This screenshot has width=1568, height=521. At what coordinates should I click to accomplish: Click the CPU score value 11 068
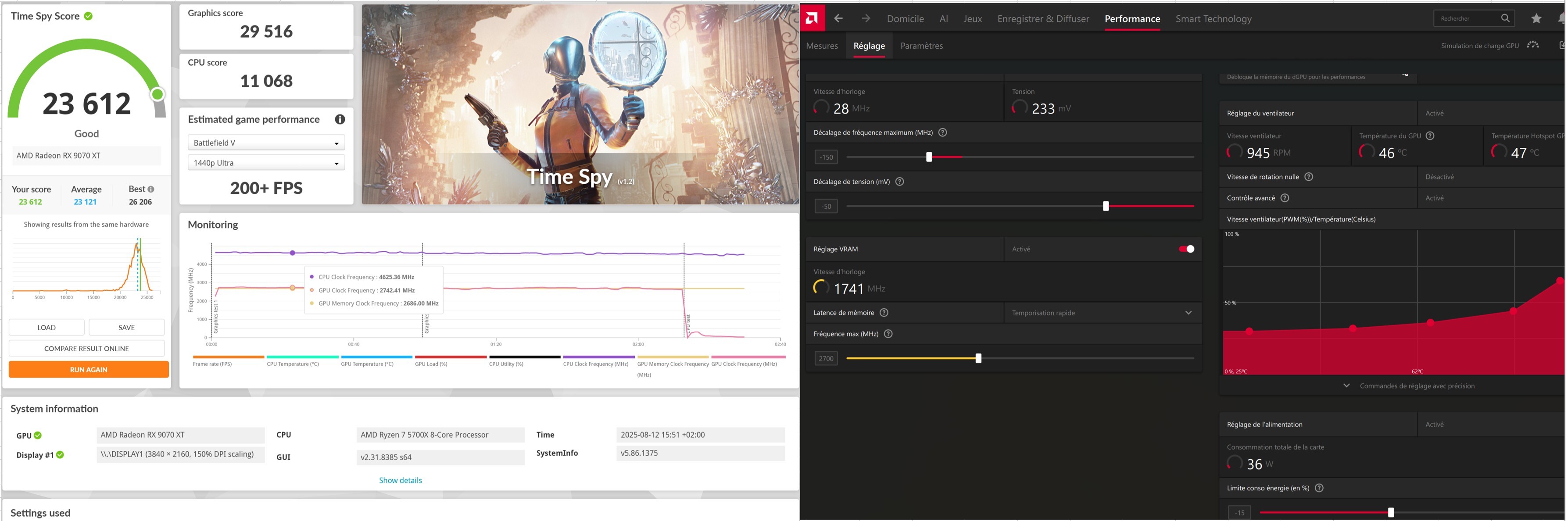[266, 81]
